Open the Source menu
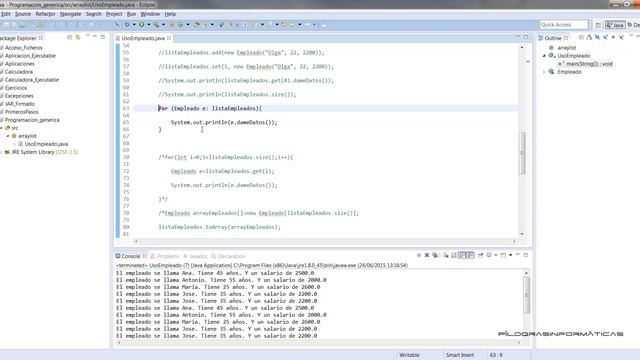 pyautogui.click(x=23, y=14)
